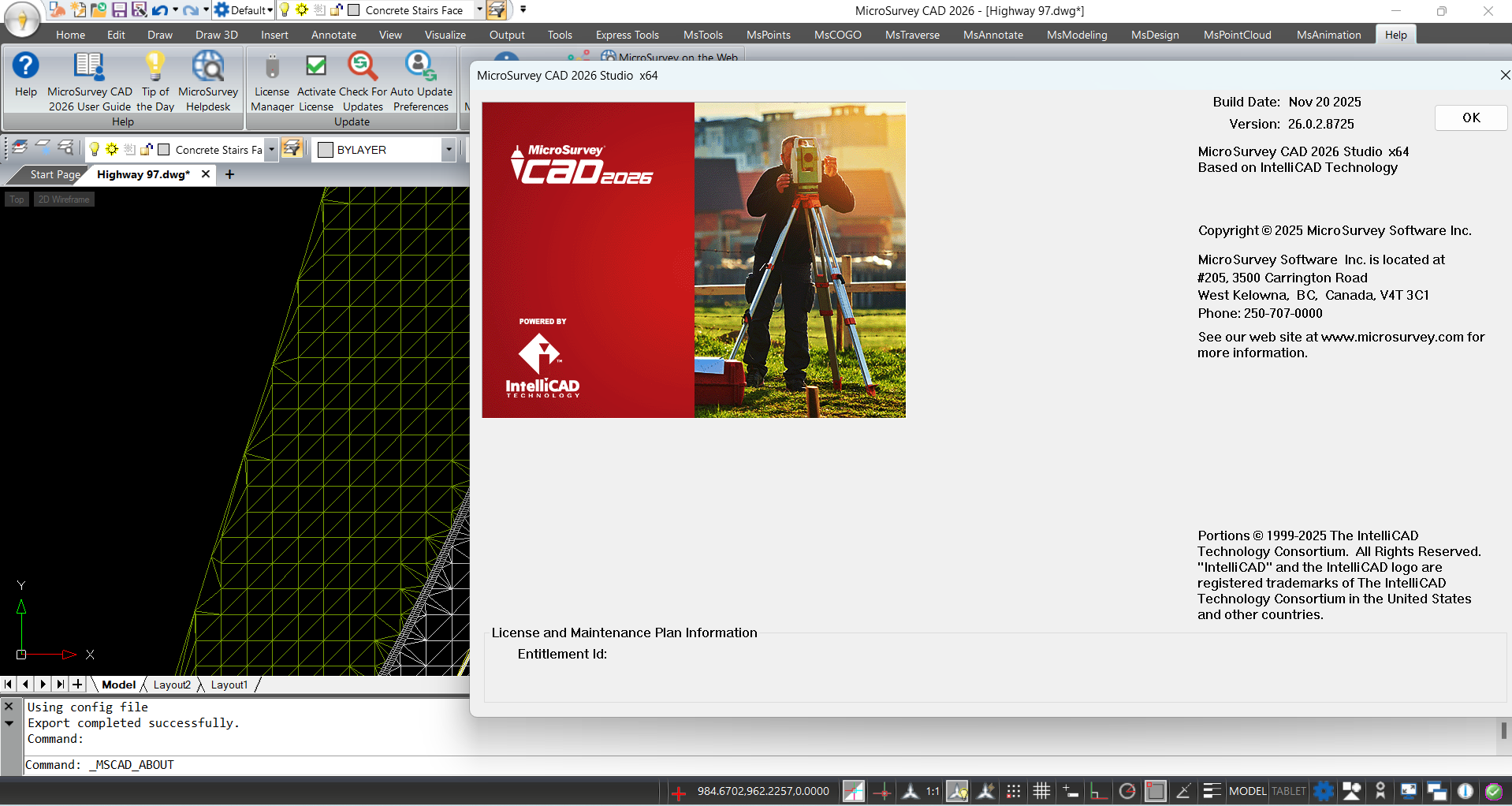Image resolution: width=1512 pixels, height=806 pixels.
Task: Open the Concrete Stairs Face dropdown in title bar
Action: 479,10
